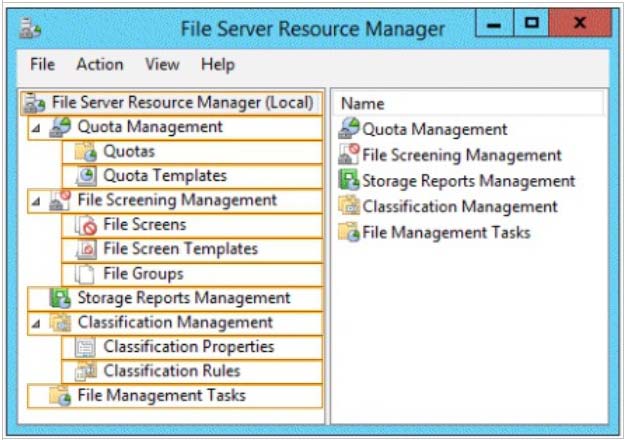Click the File Screen Templates icon in the tree
The height and width of the screenshot is (440, 625).
[x=86, y=249]
